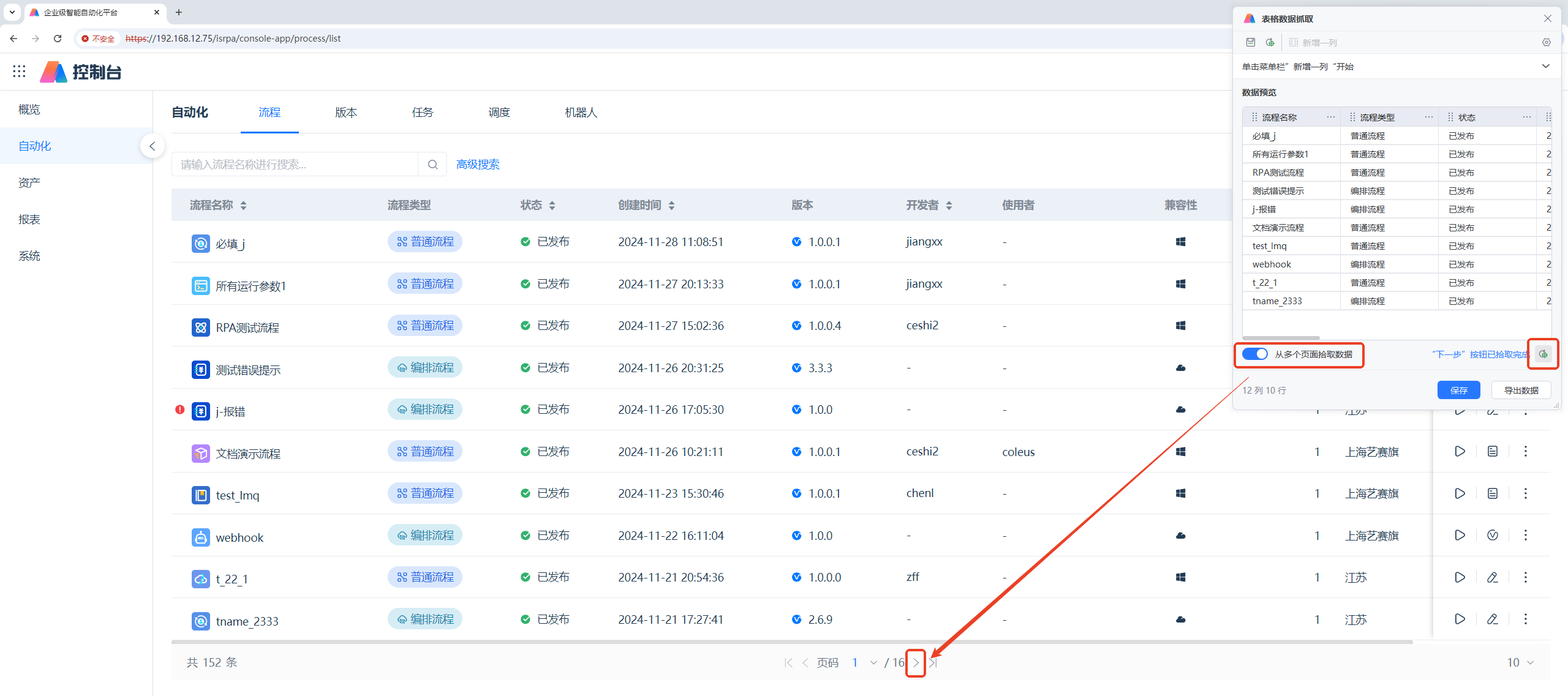Open more options for 文档演示流程 row

[1526, 452]
